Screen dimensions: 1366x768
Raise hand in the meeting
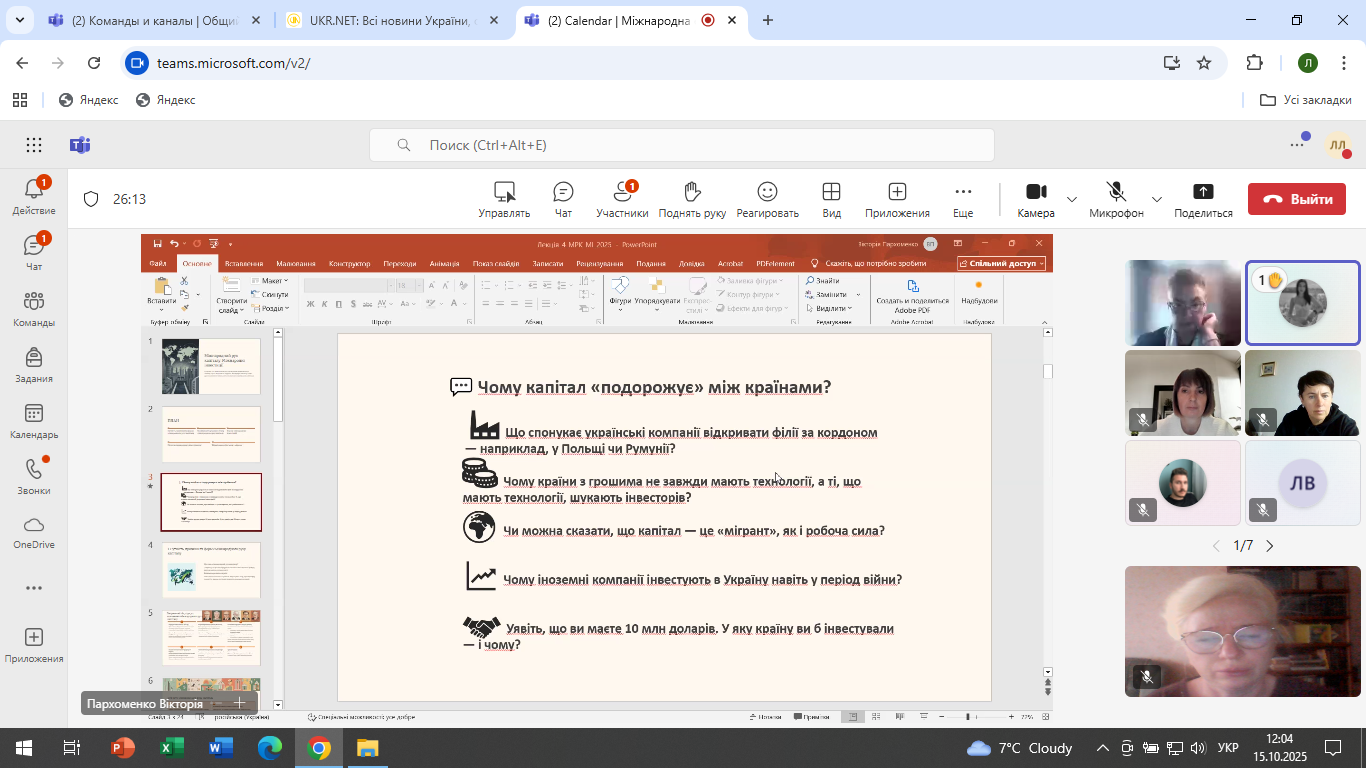tap(692, 198)
